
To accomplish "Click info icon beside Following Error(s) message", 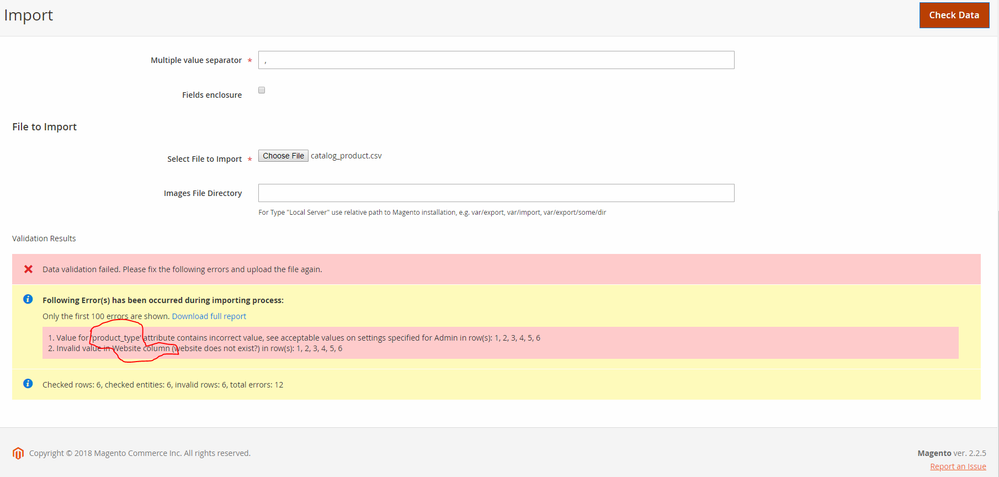I will (28, 299).
